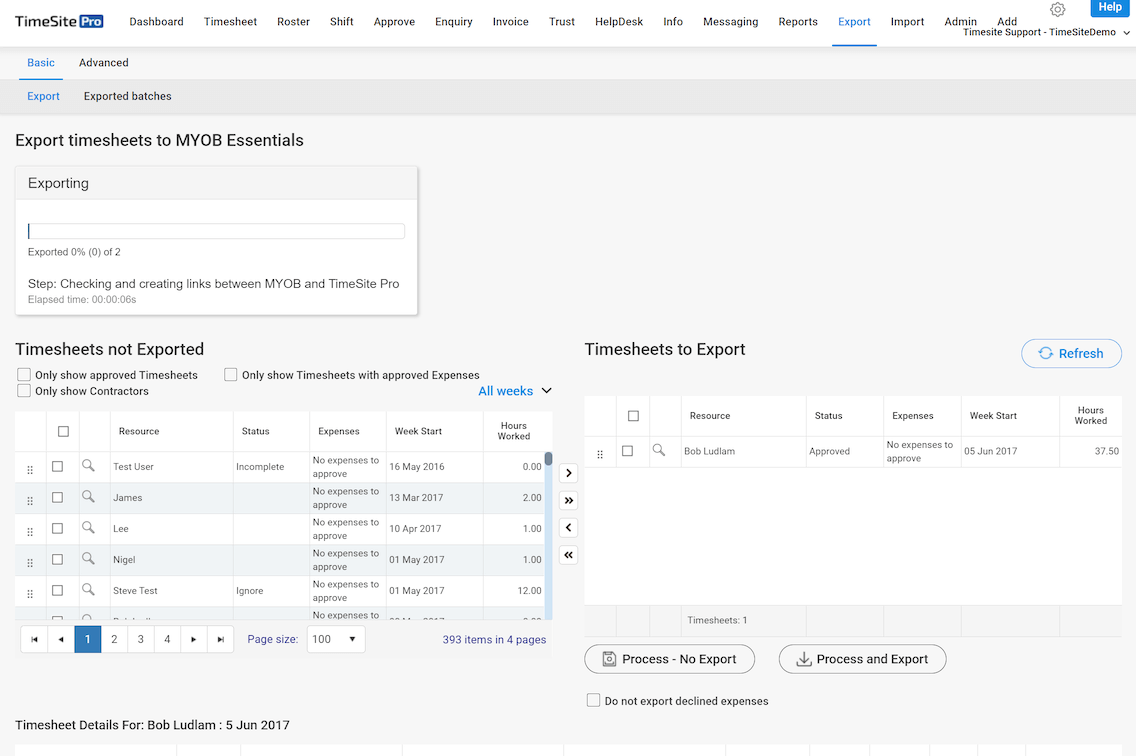Image resolution: width=1136 pixels, height=756 pixels.
Task: Go to page 4 of results
Action: pyautogui.click(x=167, y=639)
